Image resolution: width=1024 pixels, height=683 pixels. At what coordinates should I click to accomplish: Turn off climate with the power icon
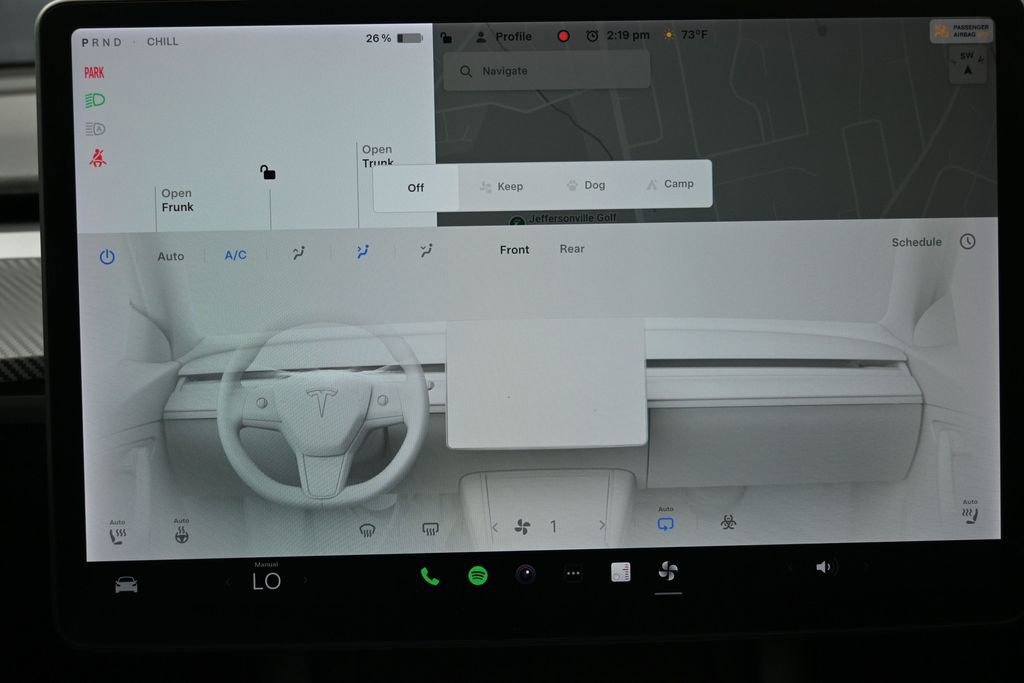click(107, 257)
